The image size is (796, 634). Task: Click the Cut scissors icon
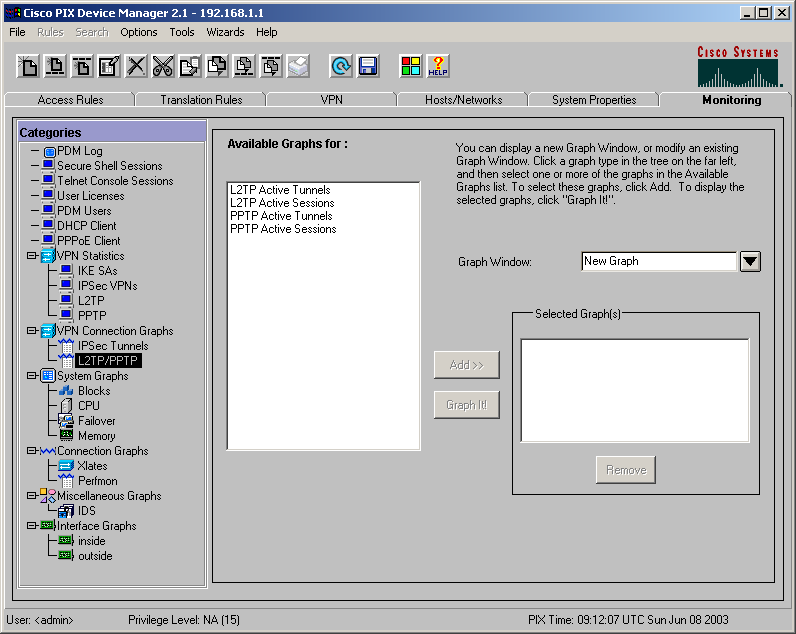(x=163, y=66)
